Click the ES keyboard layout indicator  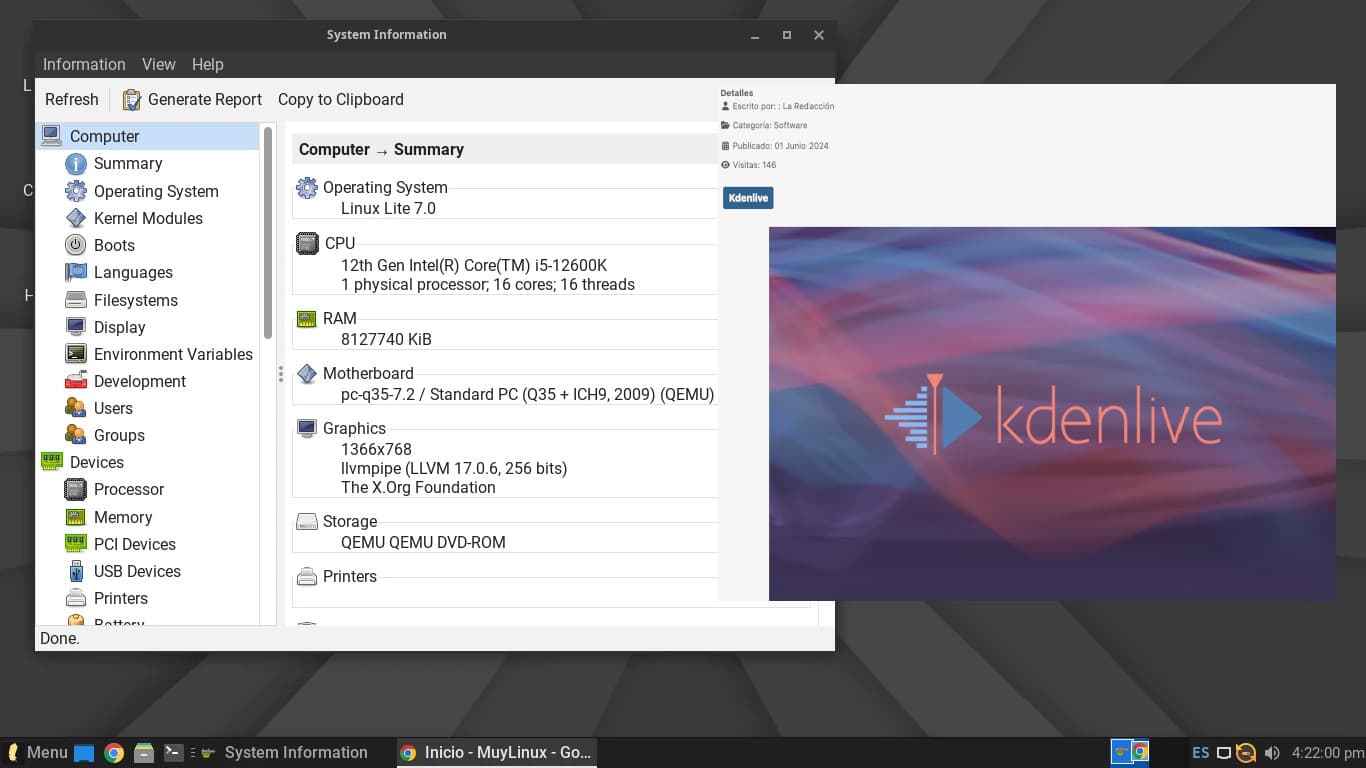pos(1200,752)
